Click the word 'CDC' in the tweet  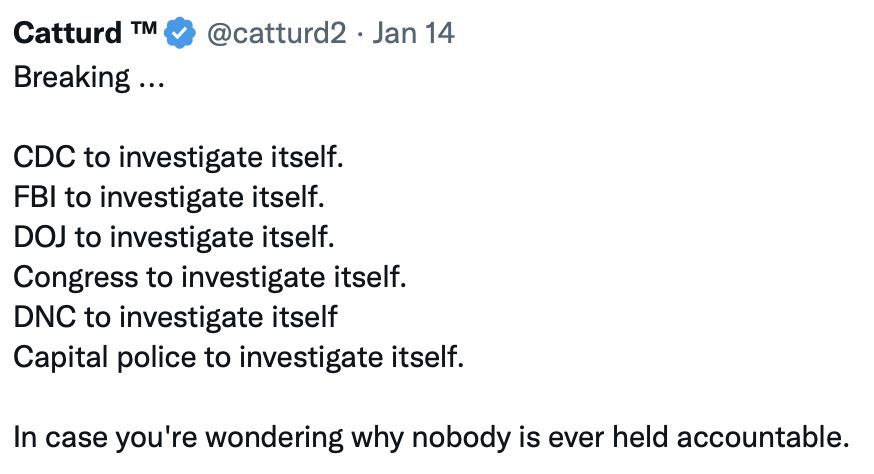coord(39,158)
